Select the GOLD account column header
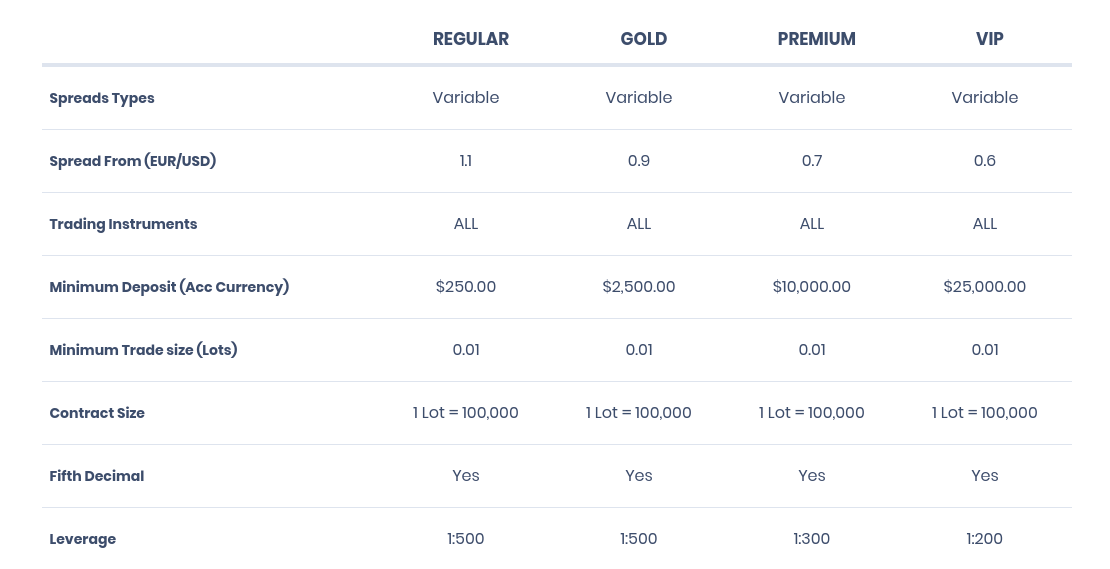This screenshot has width=1110, height=569. [643, 39]
